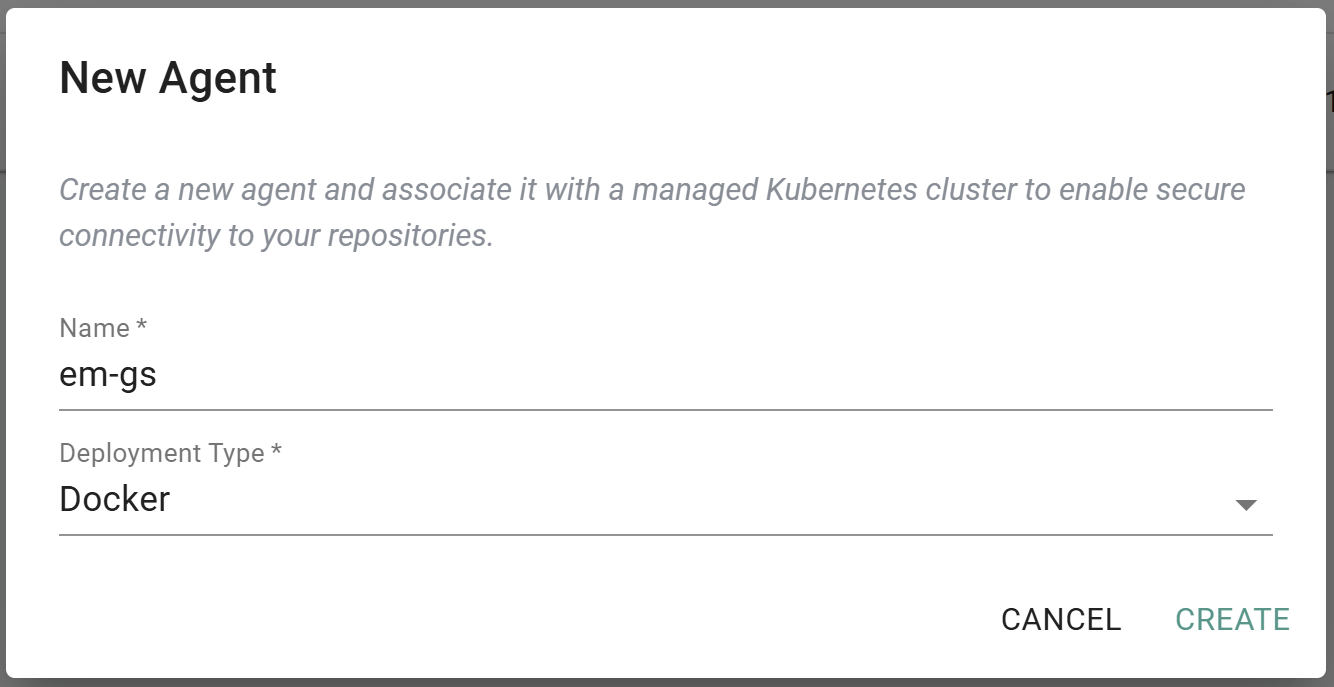The height and width of the screenshot is (687, 1334).
Task: Click the asterisk next to Deployment Type
Action: pos(277,452)
